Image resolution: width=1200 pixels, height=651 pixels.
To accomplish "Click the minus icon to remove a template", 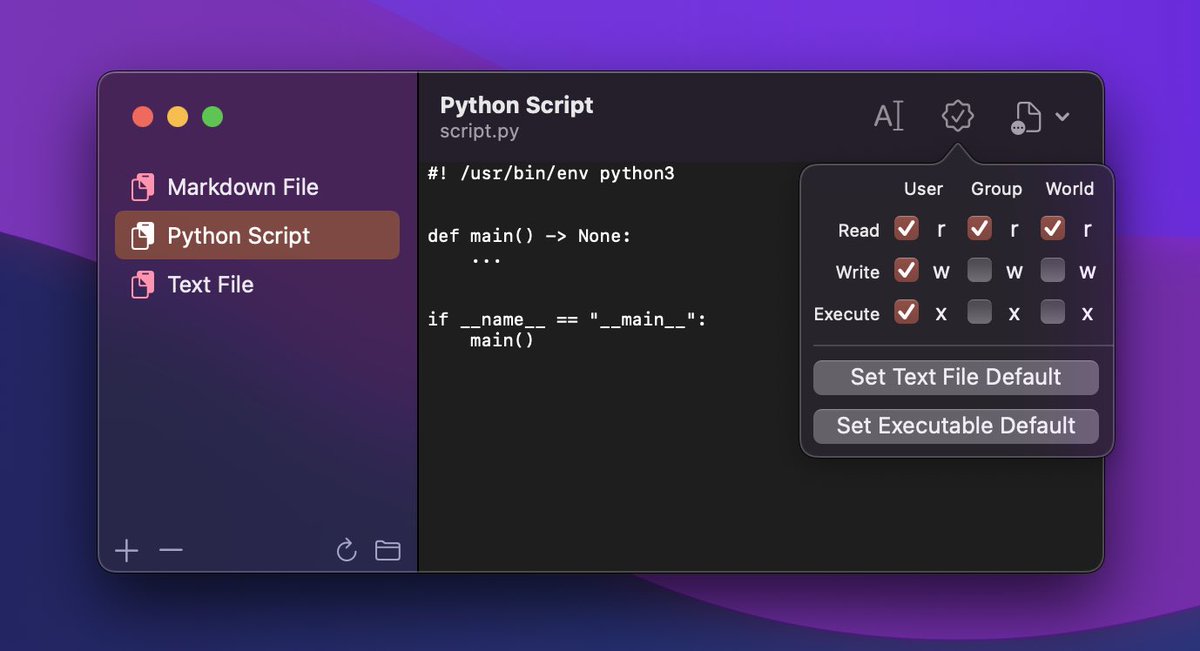I will tap(171, 550).
